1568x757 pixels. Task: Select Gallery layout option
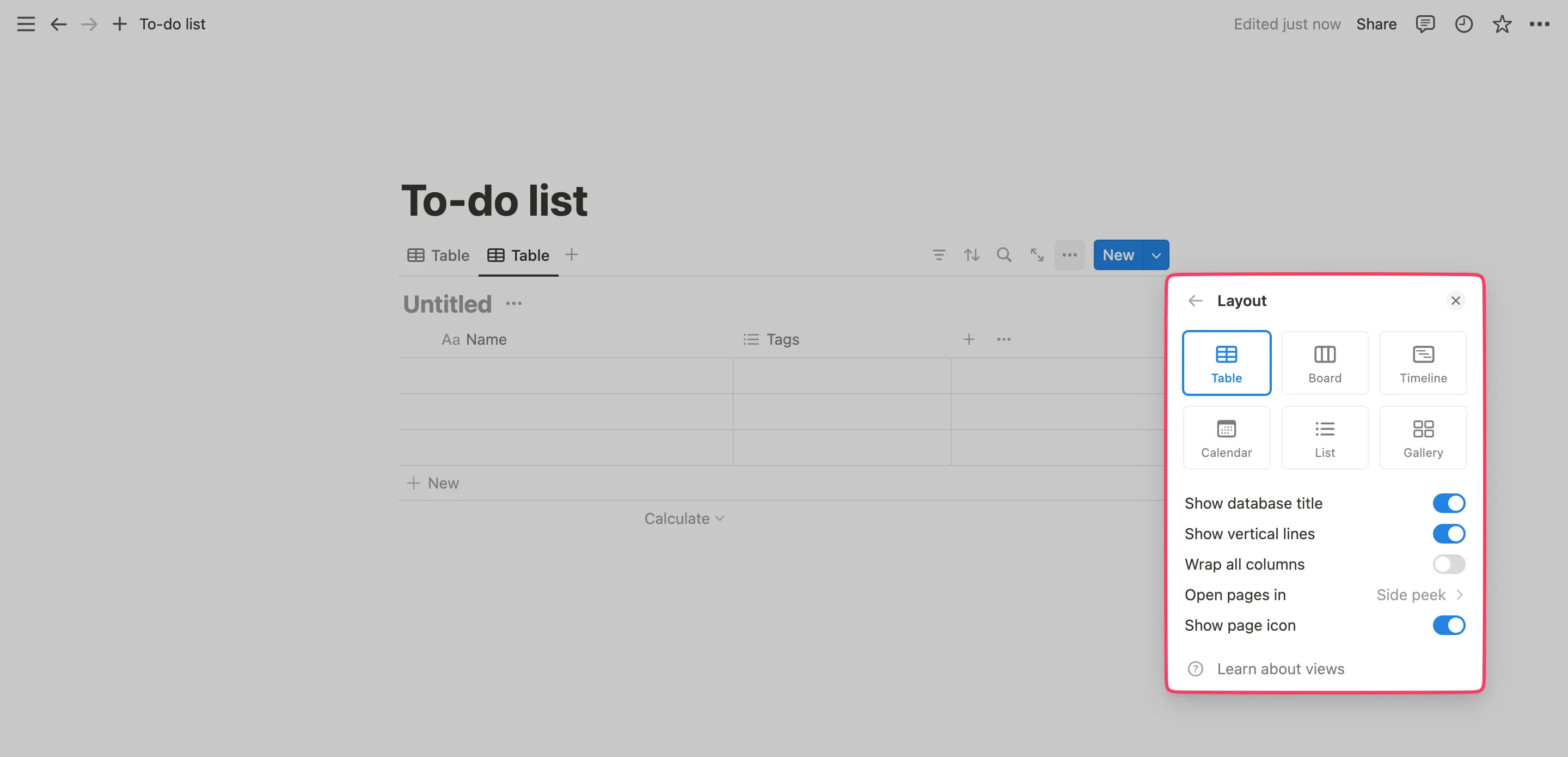click(x=1423, y=437)
